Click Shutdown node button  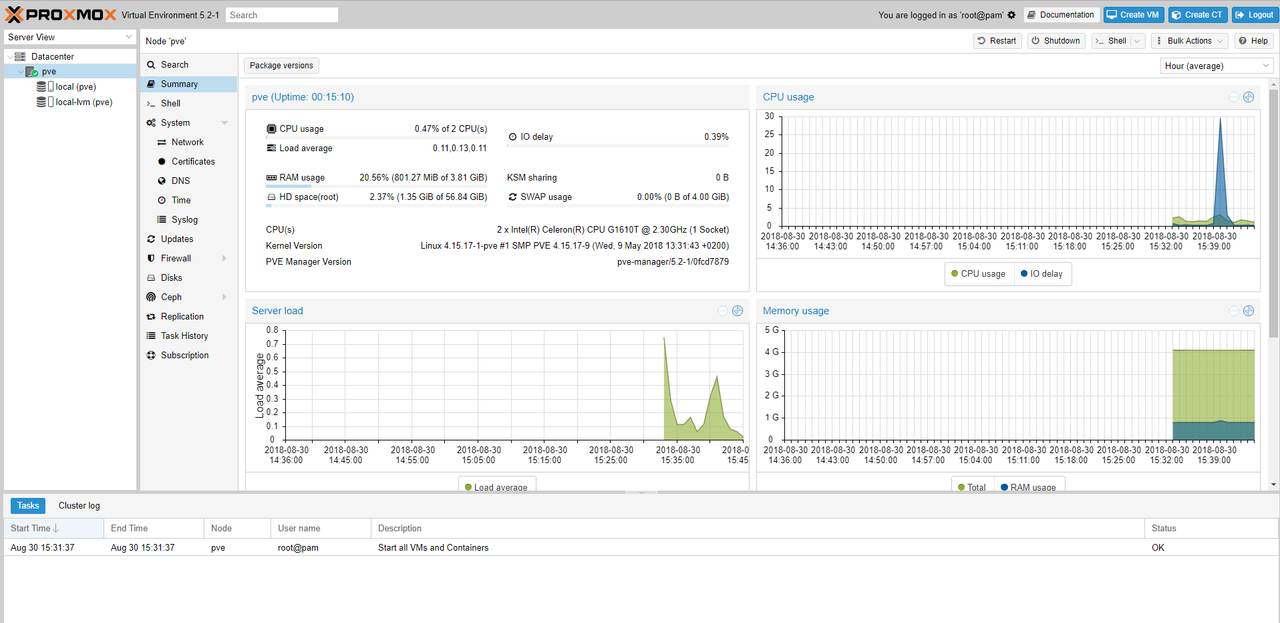(x=1056, y=41)
